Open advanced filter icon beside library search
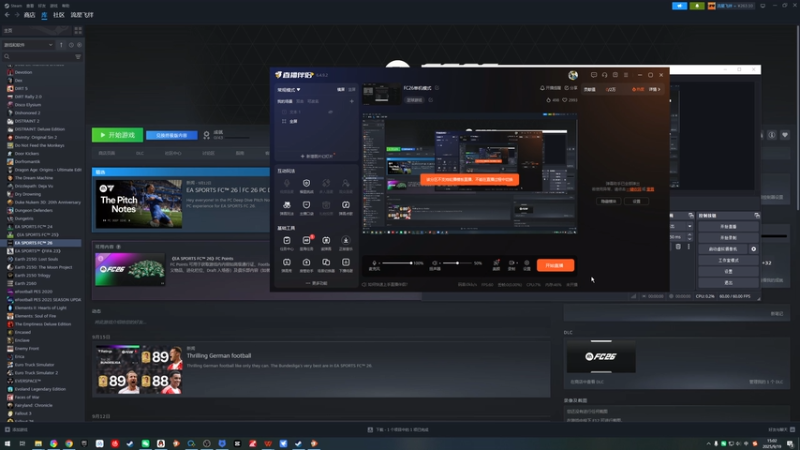This screenshot has width=800, height=450. 78,57
